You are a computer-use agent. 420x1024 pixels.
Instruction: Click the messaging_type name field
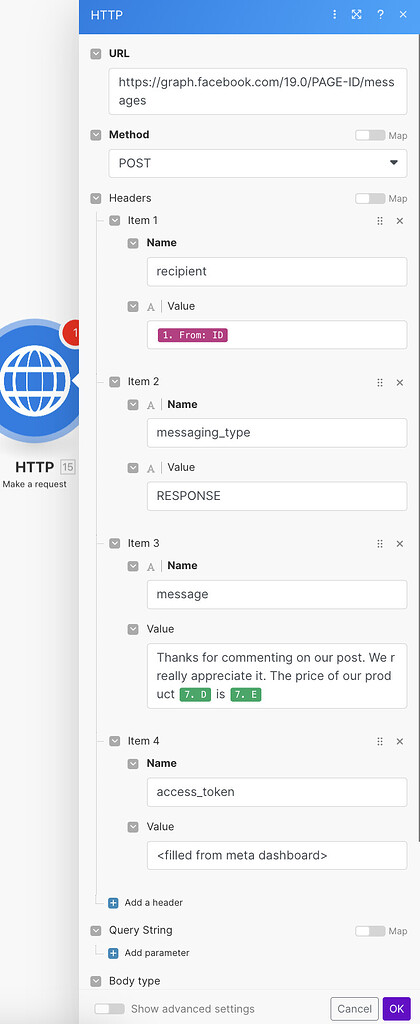(277, 433)
